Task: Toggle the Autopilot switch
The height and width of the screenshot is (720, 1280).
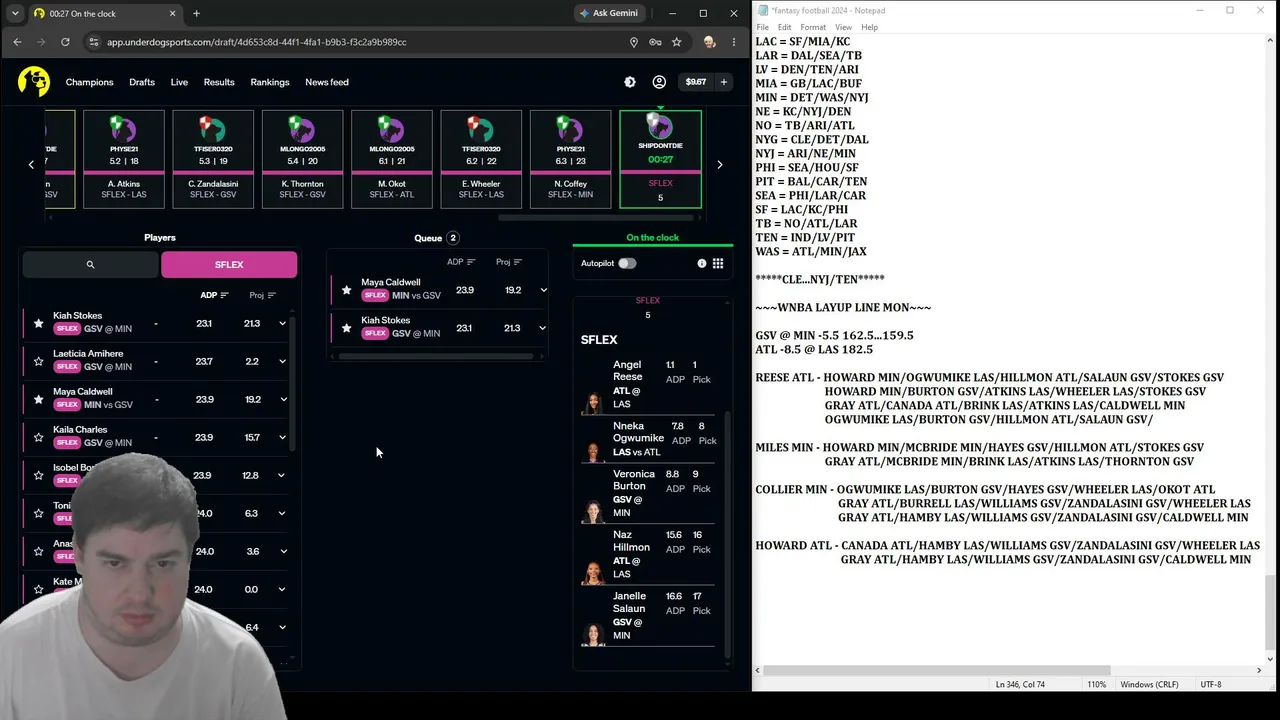Action: [627, 263]
